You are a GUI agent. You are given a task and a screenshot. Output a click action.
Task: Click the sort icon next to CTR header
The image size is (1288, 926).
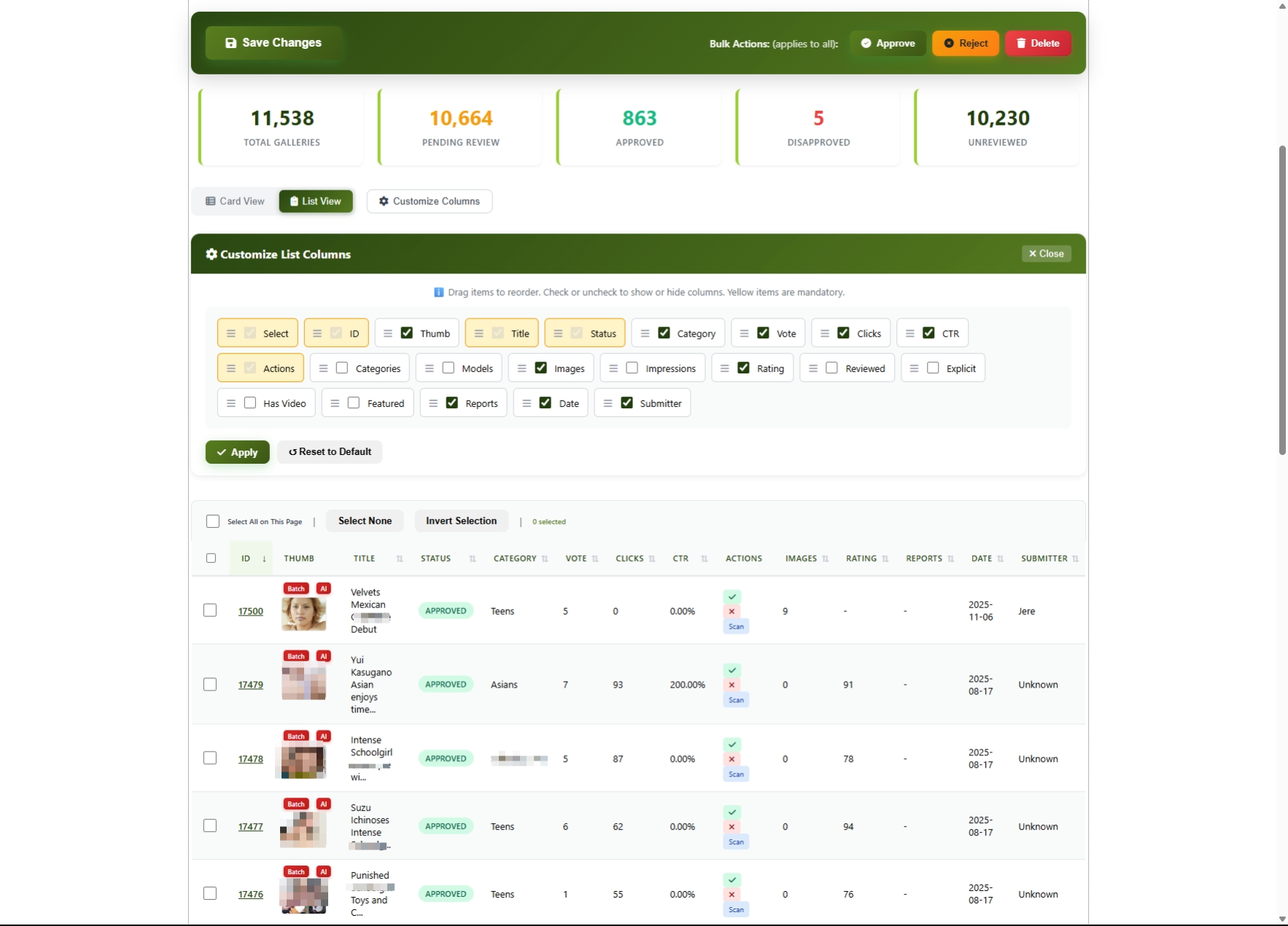click(704, 559)
